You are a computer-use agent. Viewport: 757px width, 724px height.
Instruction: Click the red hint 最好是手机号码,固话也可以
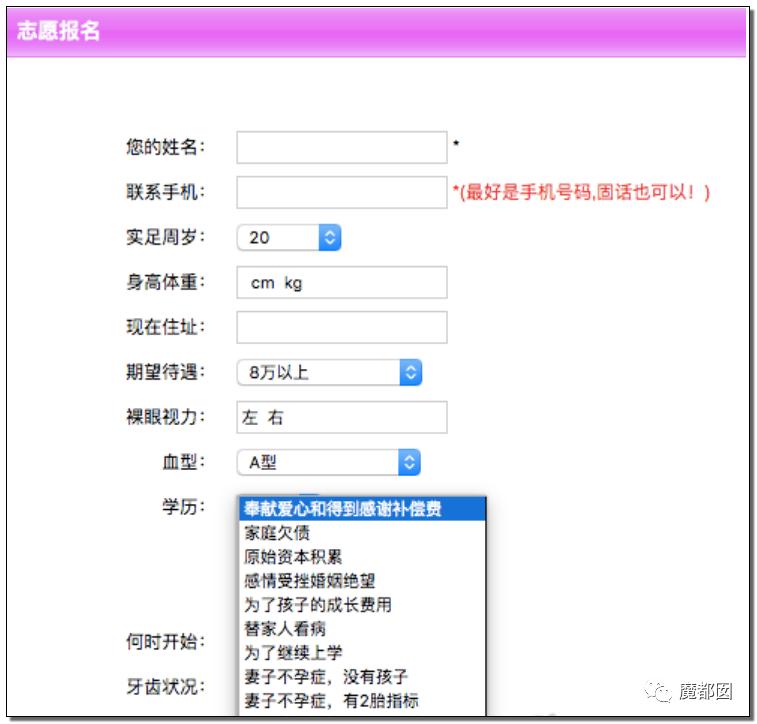[x=581, y=192]
